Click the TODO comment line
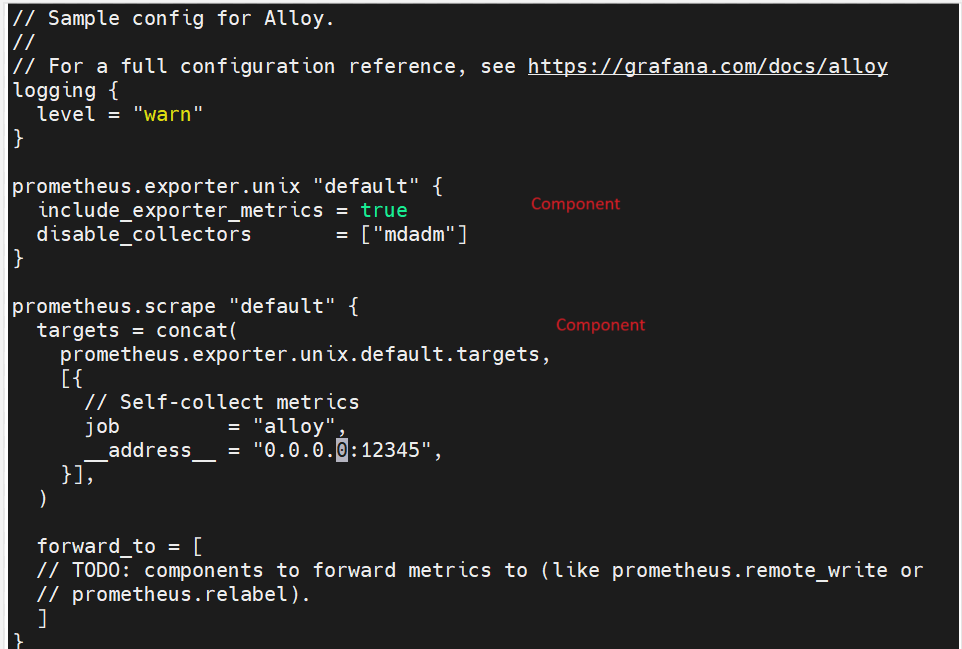Screen dimensions: 962x649 point(480,570)
